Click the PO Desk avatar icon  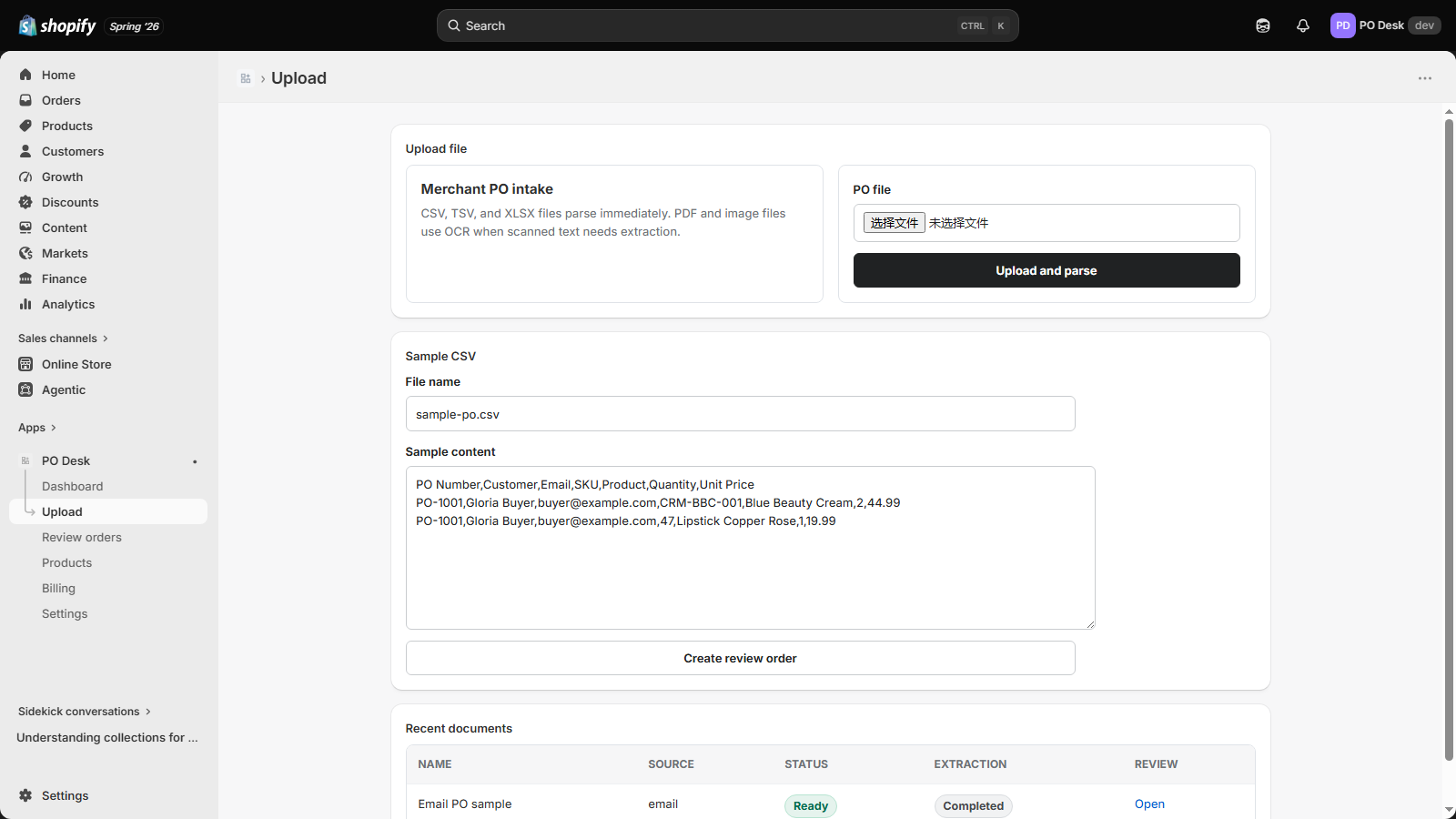coord(1342,25)
